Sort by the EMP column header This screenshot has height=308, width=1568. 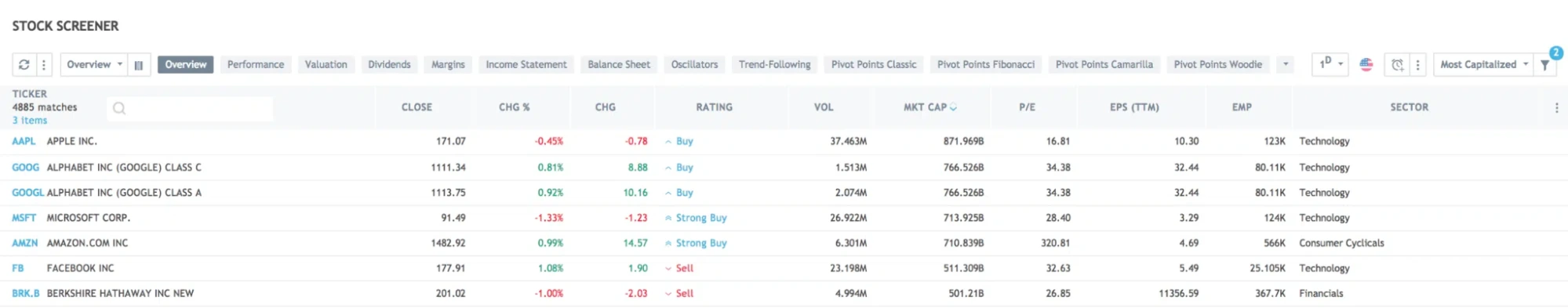coord(1242,107)
